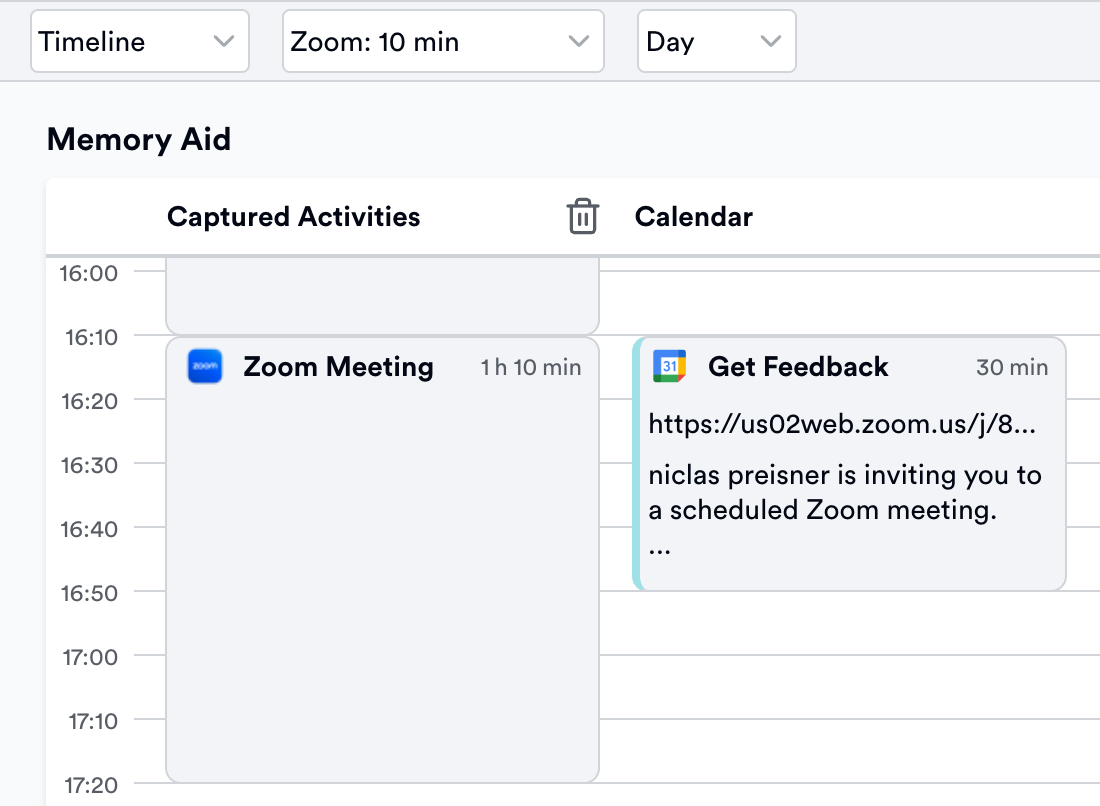Click the Calendar column header
Viewport: 1100px width, 806px height.
point(693,216)
